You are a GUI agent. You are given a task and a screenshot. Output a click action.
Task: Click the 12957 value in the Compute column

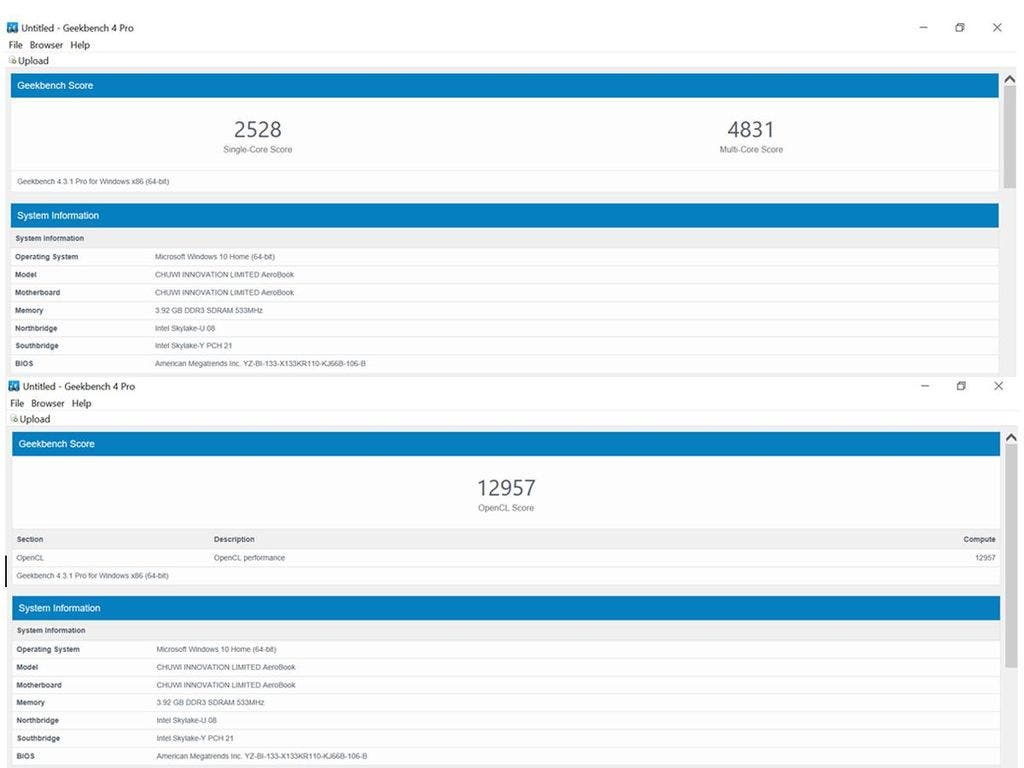(x=985, y=558)
